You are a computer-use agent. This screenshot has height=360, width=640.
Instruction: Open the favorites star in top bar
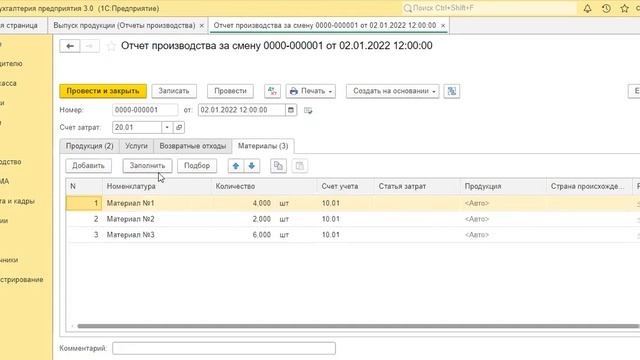624,8
